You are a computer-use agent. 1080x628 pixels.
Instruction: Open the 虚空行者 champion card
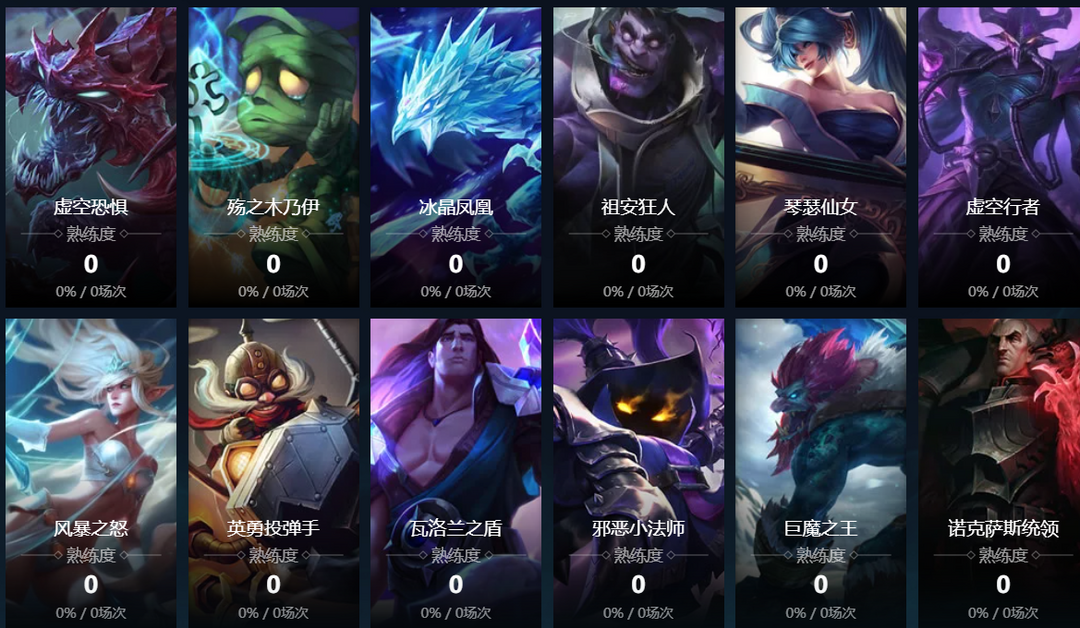999,157
